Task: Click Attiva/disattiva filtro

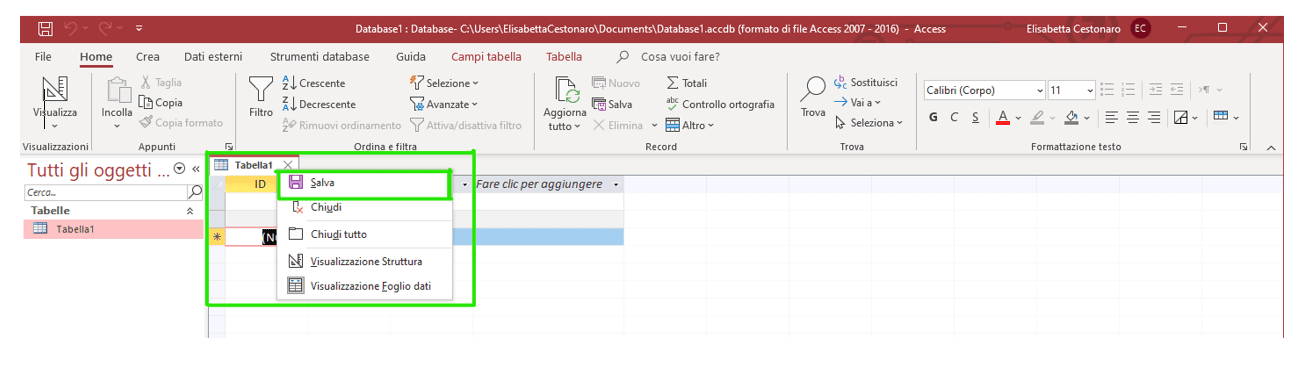Action: 465,125
